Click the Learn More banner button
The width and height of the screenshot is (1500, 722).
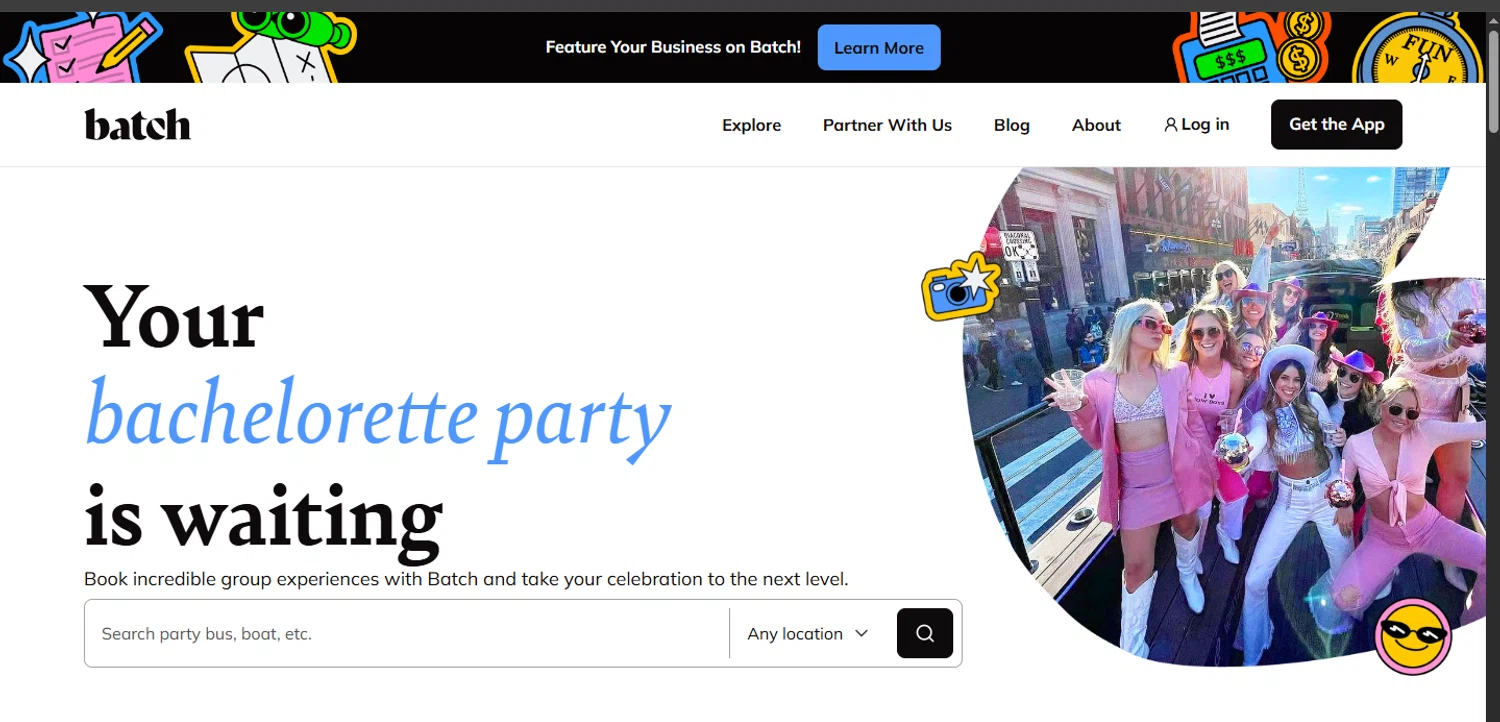pos(879,47)
